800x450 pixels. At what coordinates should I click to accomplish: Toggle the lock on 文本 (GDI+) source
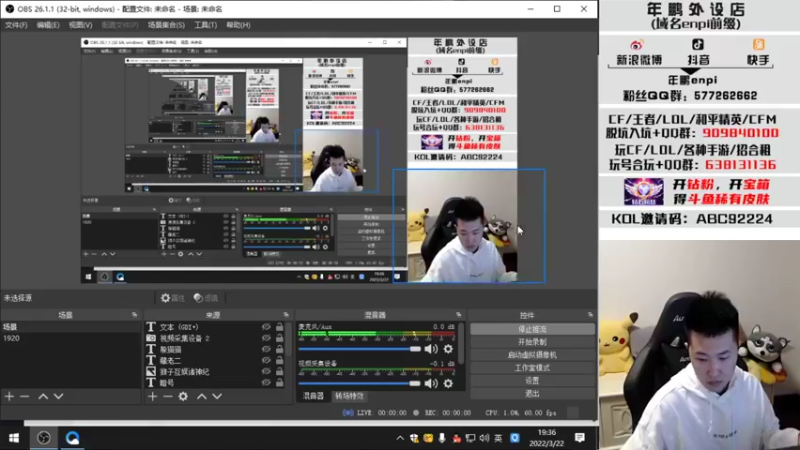click(280, 327)
